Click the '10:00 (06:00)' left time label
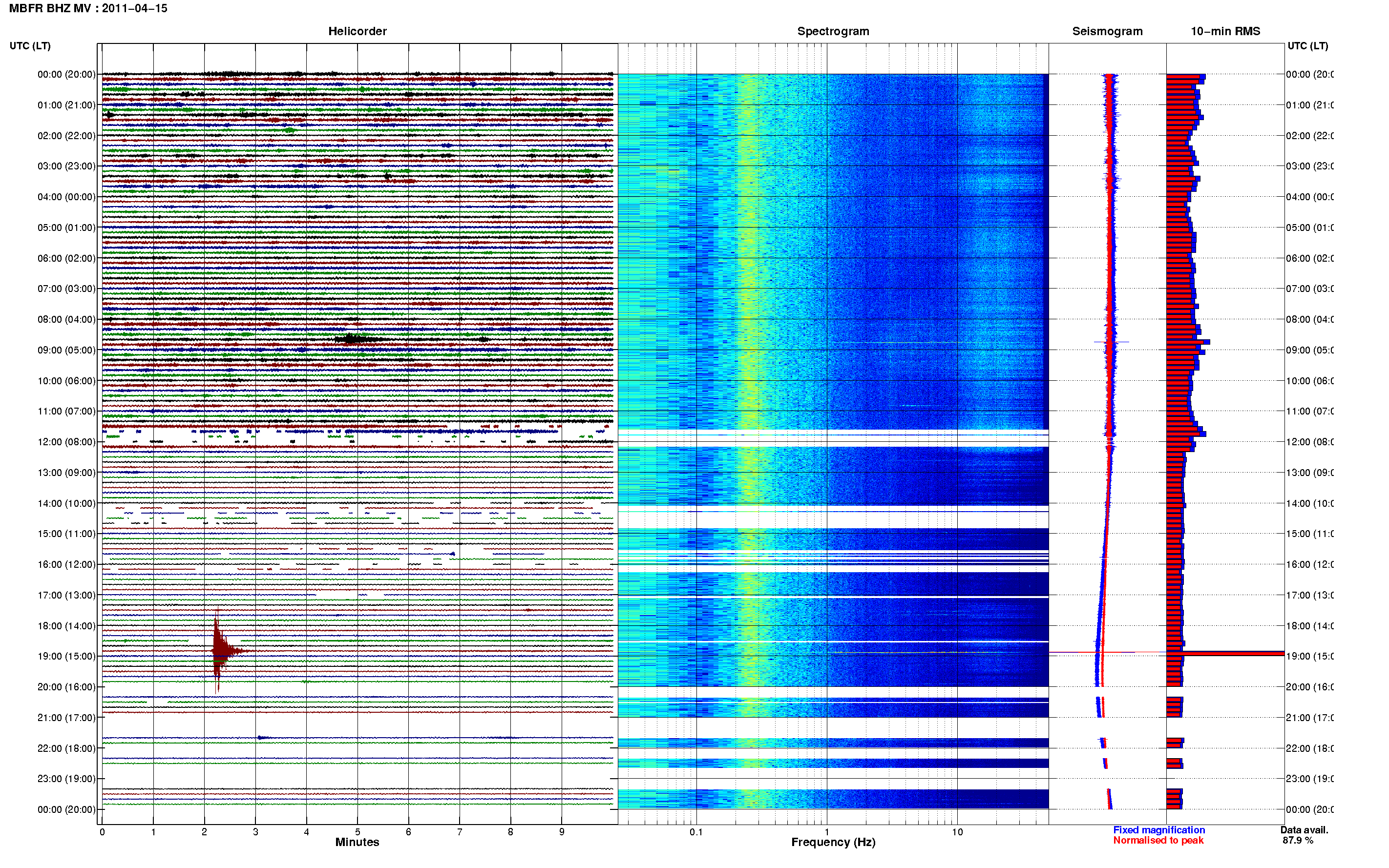The height and width of the screenshot is (868, 1389). pyautogui.click(x=66, y=381)
